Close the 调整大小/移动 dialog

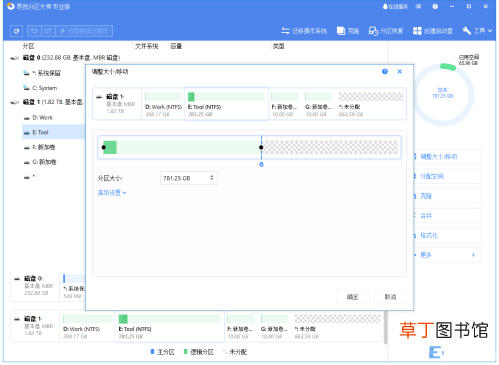400,71
